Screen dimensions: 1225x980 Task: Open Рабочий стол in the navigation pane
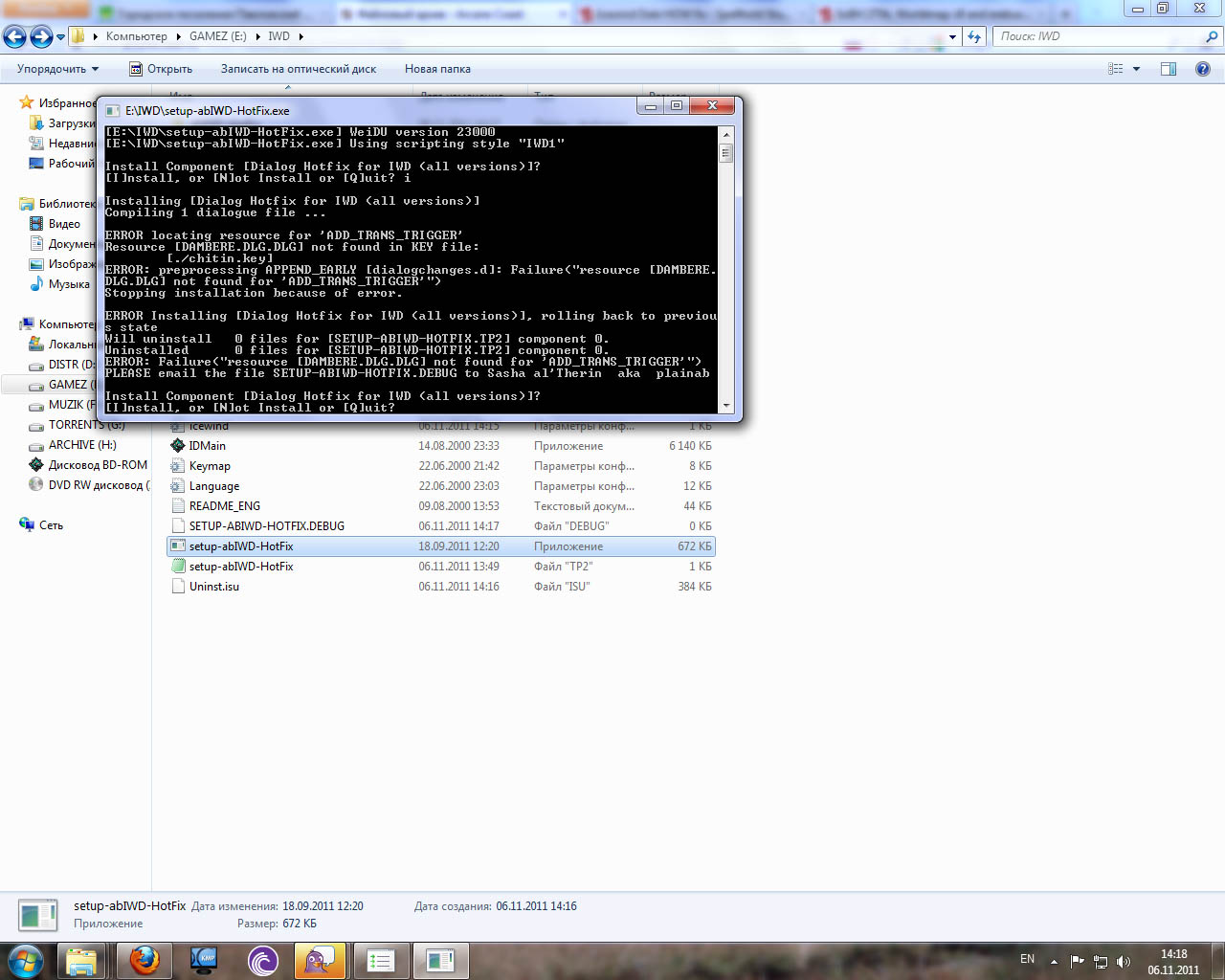pyautogui.click(x=63, y=164)
